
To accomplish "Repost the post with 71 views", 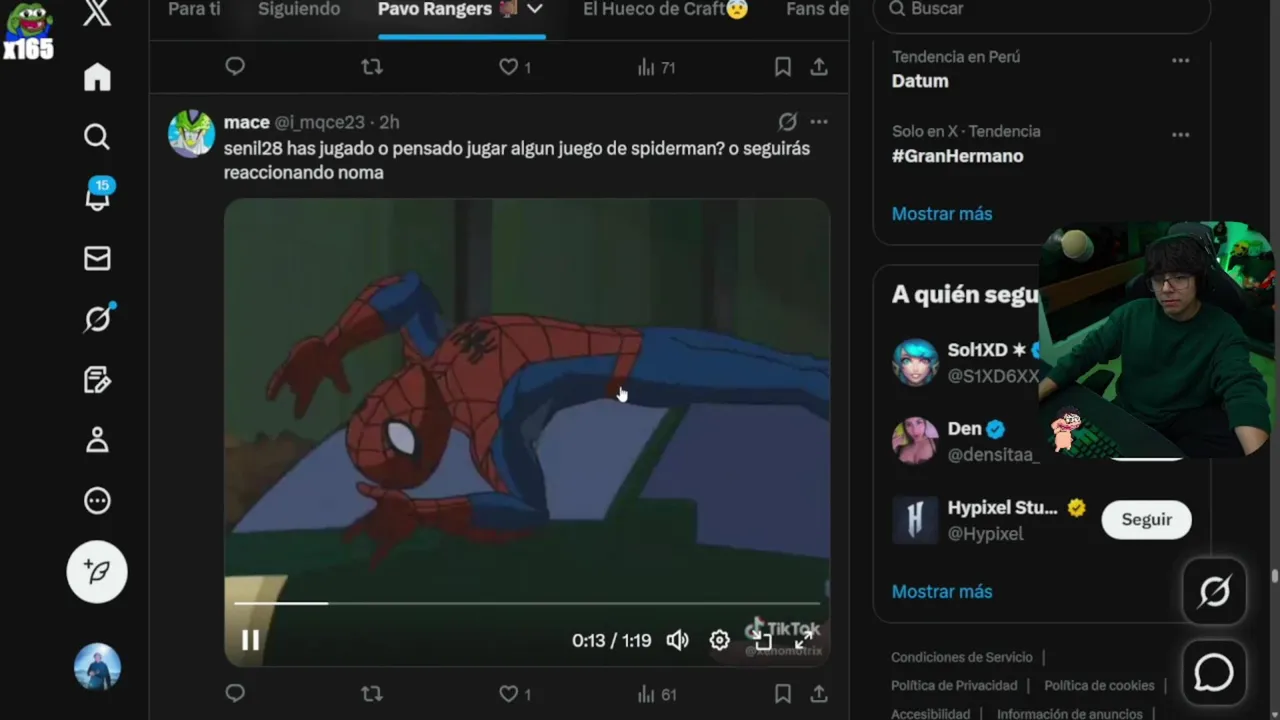I will pos(372,67).
